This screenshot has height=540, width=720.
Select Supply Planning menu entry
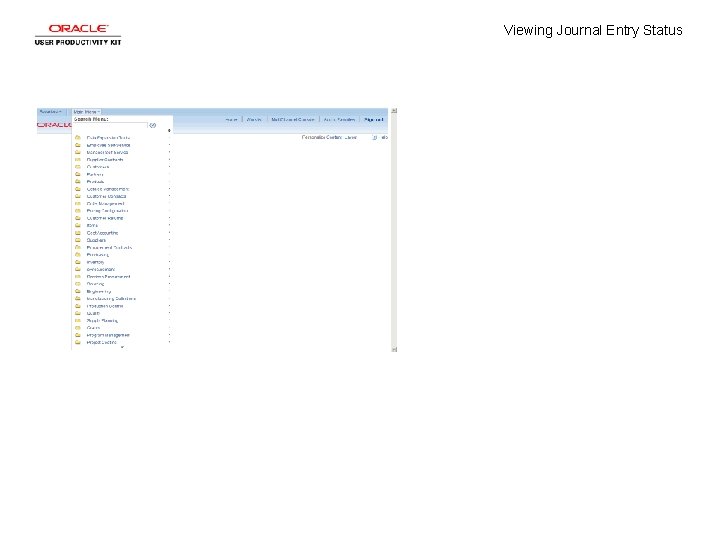coord(102,321)
